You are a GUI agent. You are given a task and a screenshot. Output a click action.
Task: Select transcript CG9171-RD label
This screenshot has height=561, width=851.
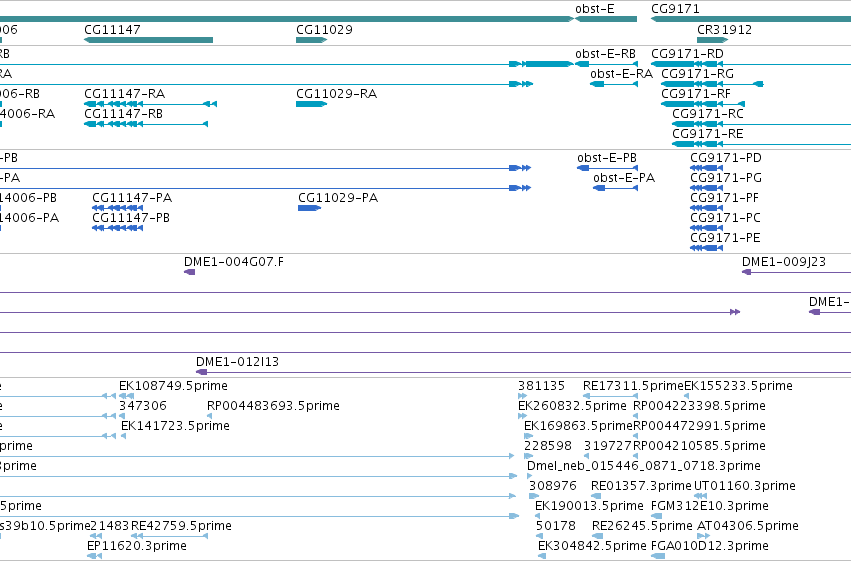pyautogui.click(x=687, y=54)
